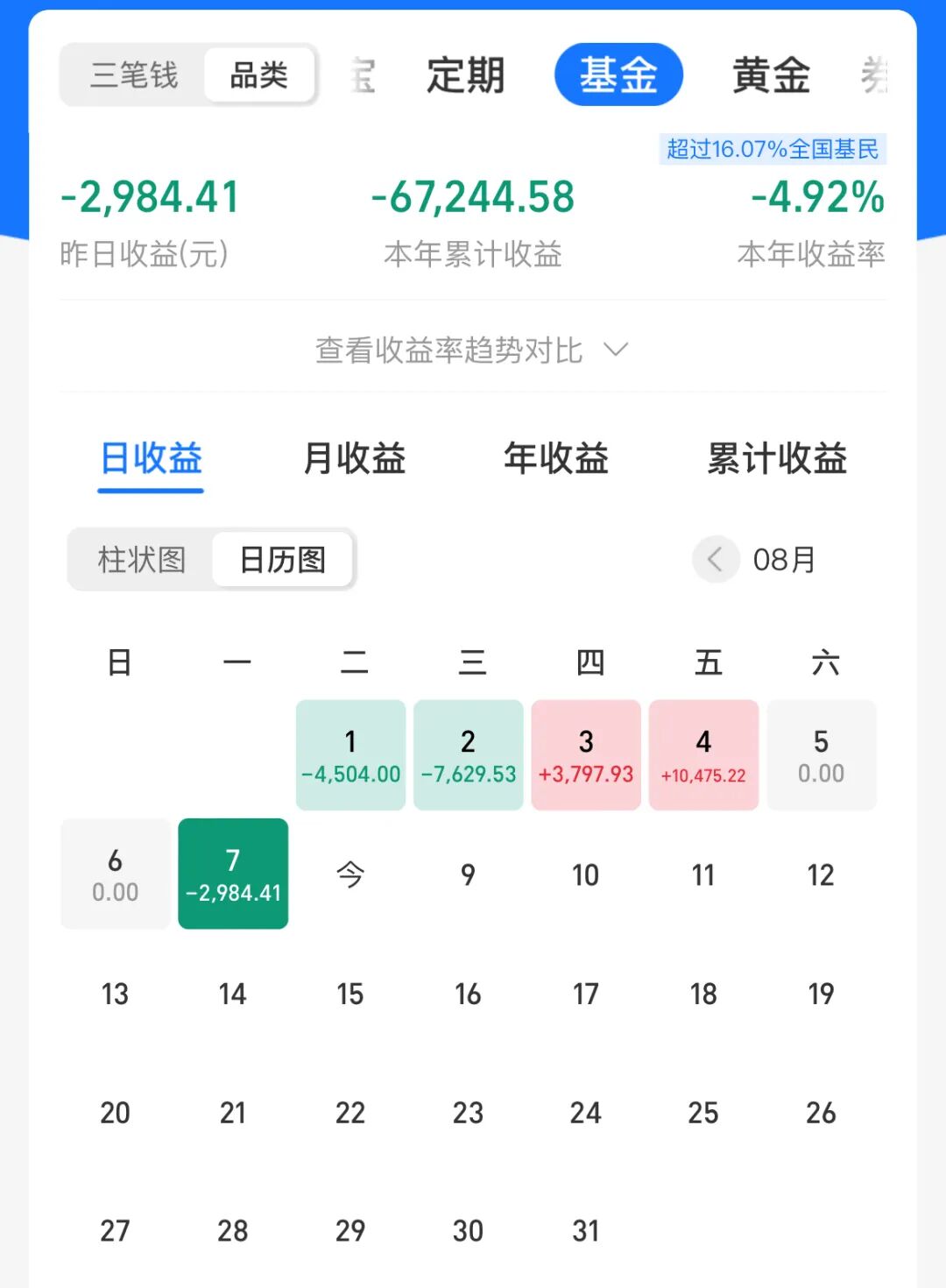This screenshot has height=1288, width=946.
Task: Open the 累计收益 tab
Action: [777, 458]
